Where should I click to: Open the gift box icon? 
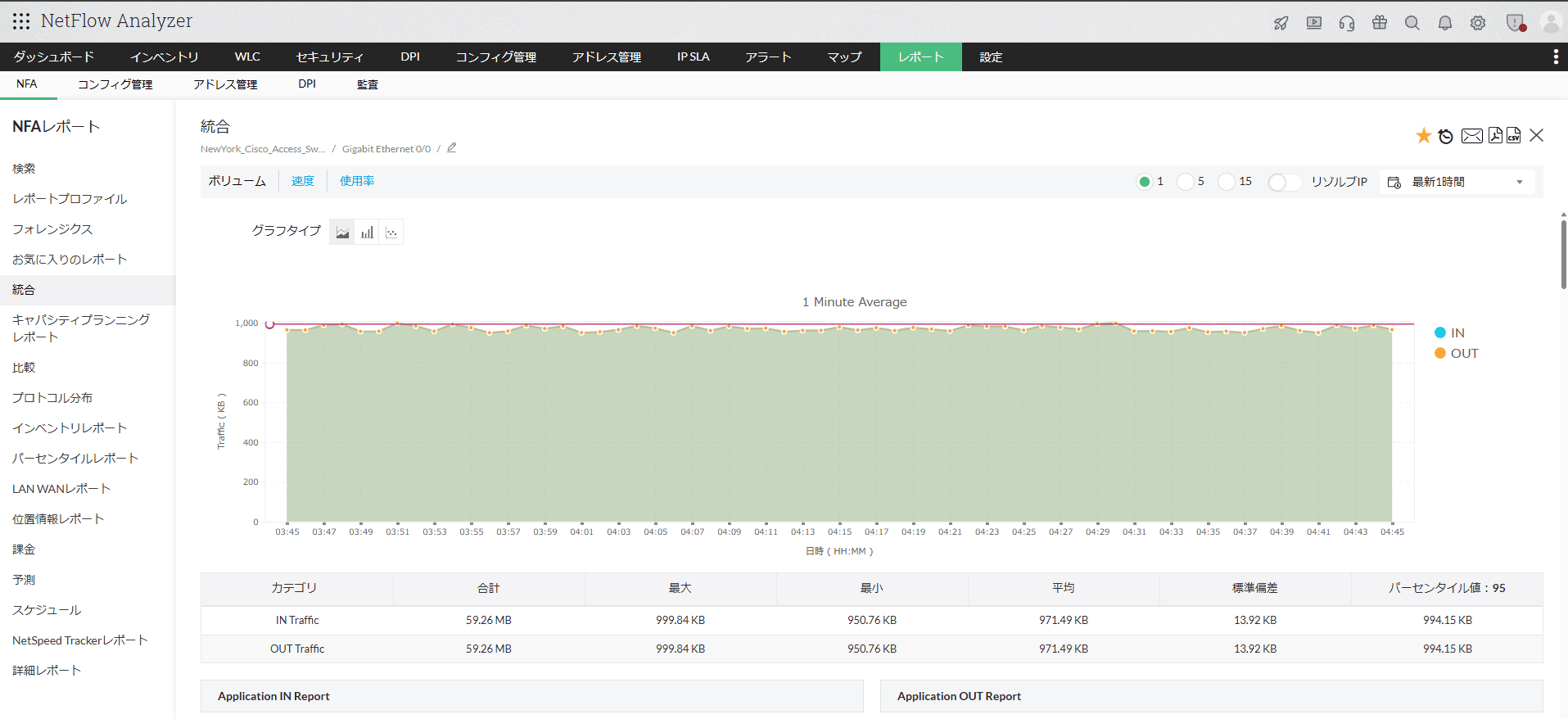click(1380, 22)
